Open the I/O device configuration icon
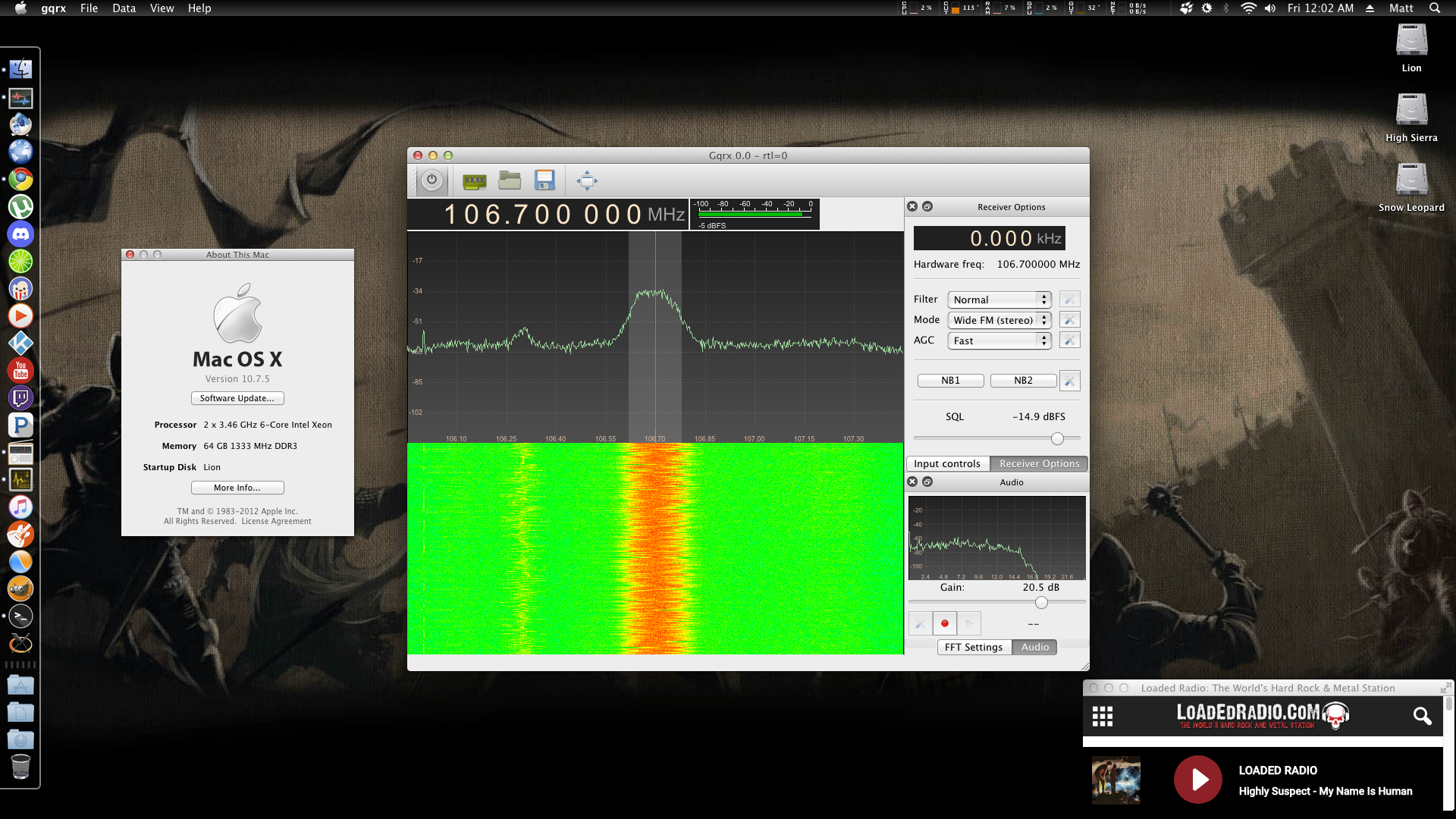This screenshot has height=819, width=1456. 474,180
